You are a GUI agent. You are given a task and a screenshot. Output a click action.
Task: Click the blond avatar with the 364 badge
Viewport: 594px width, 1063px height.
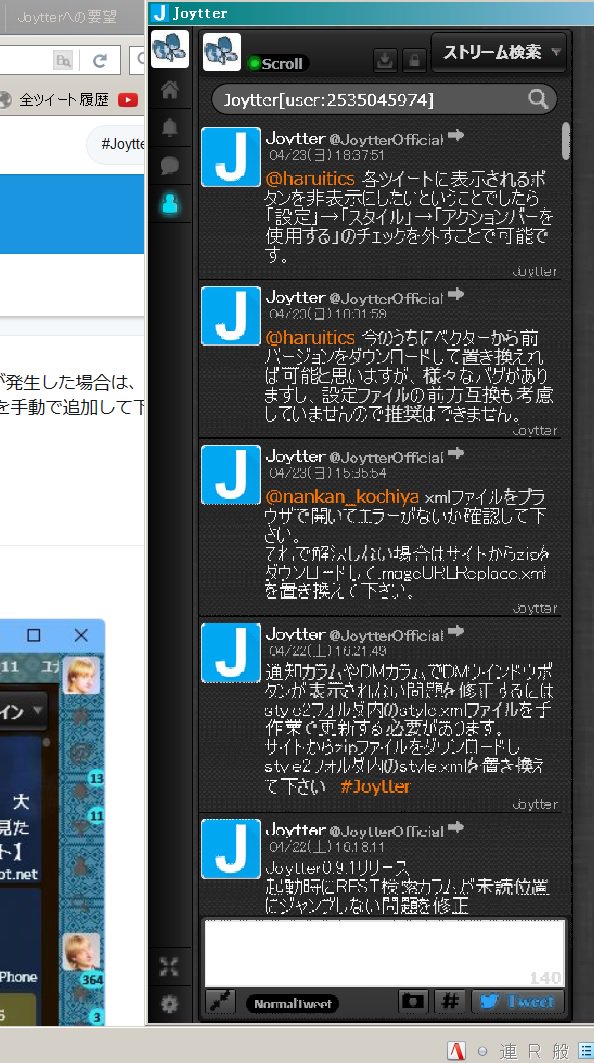coord(81,952)
